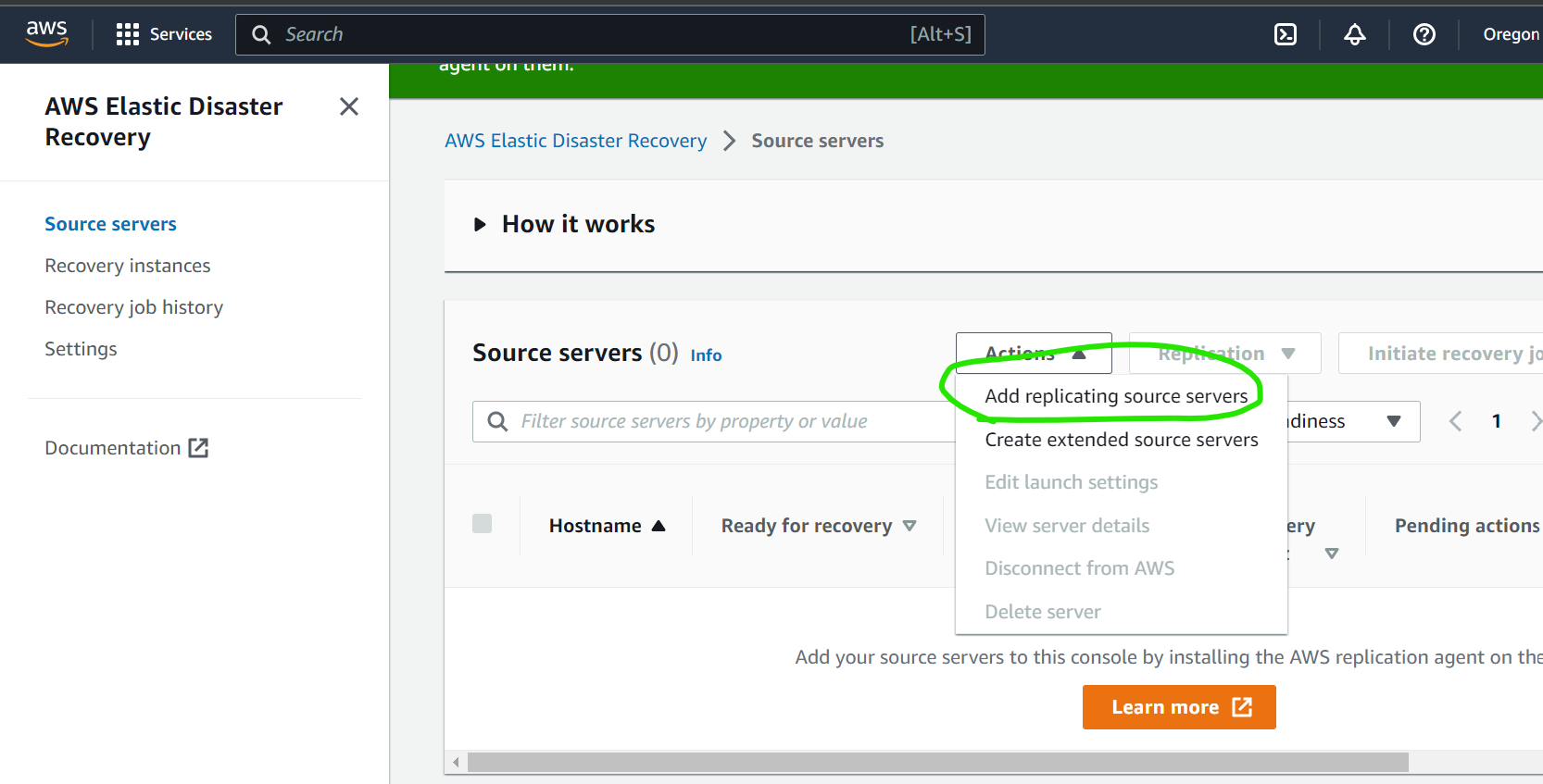Close the Elastic Disaster Recovery sidebar
Viewport: 1543px width, 784px height.
coord(348,106)
